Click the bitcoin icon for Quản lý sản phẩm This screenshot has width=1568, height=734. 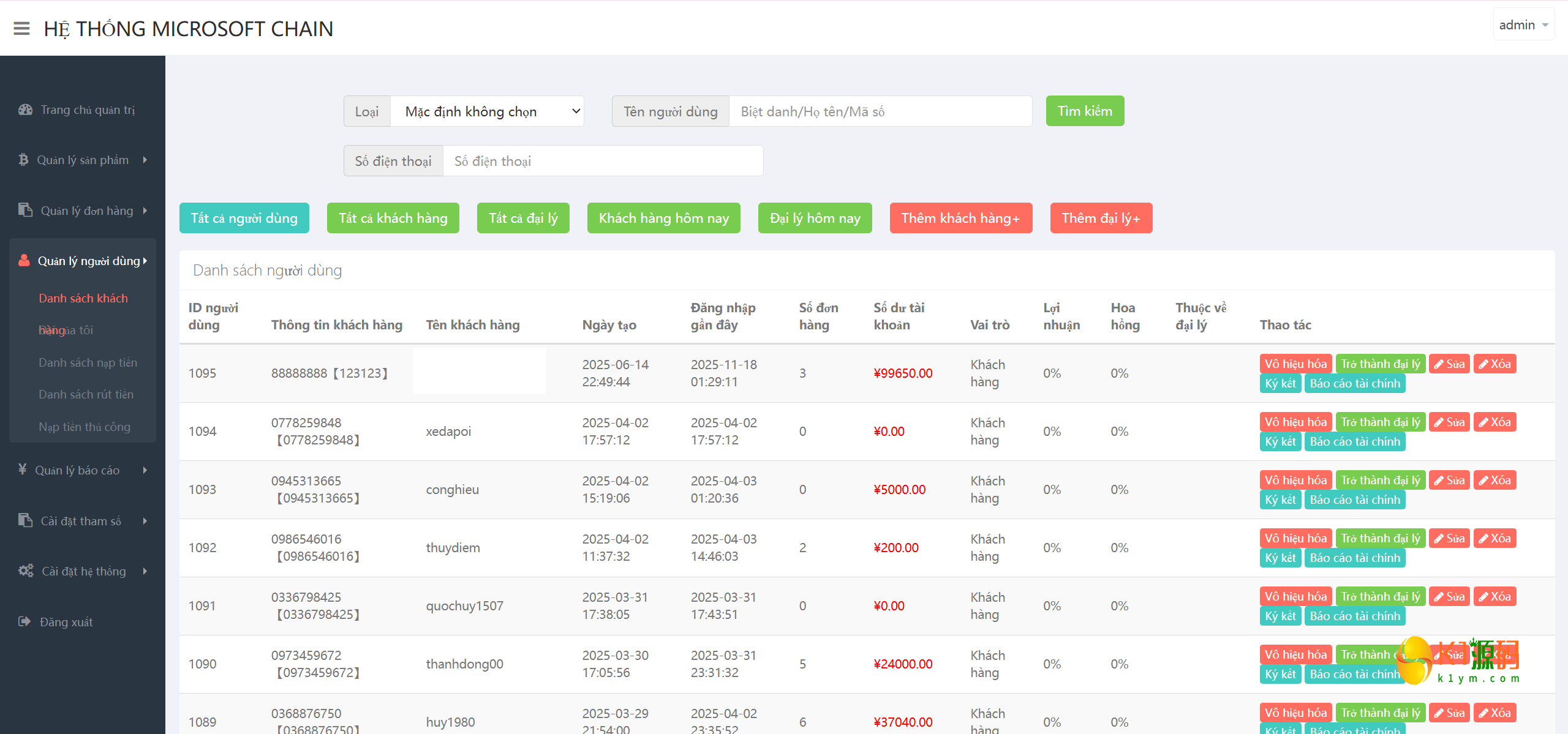pos(23,160)
